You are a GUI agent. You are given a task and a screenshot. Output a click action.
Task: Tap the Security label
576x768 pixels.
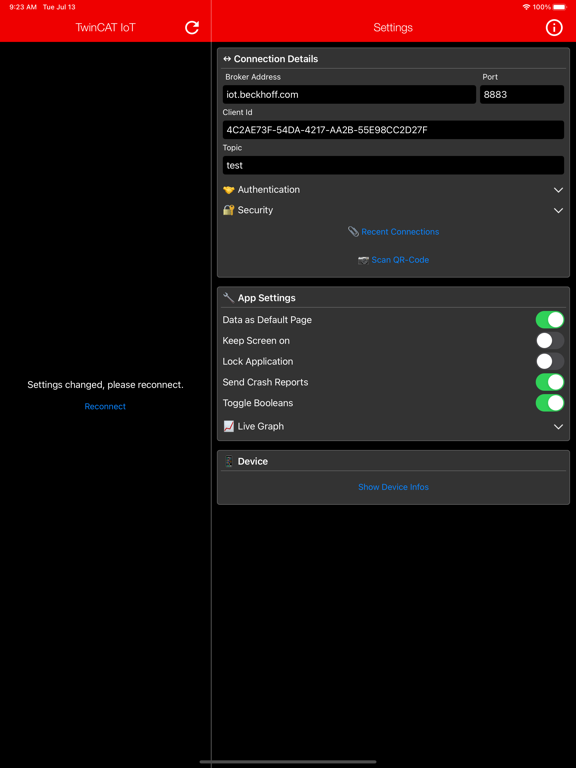tap(255, 210)
